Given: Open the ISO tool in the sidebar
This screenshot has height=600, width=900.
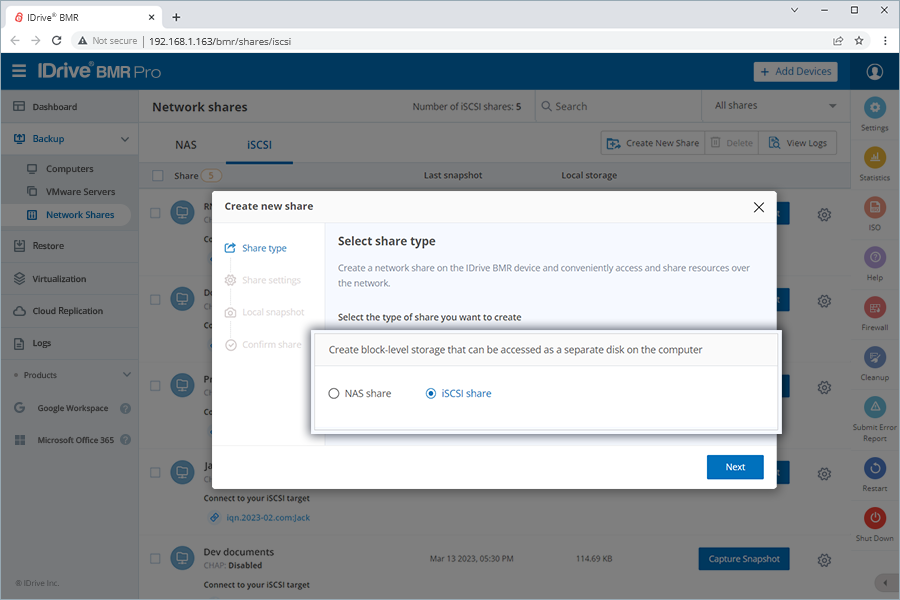Looking at the screenshot, I should (x=874, y=209).
